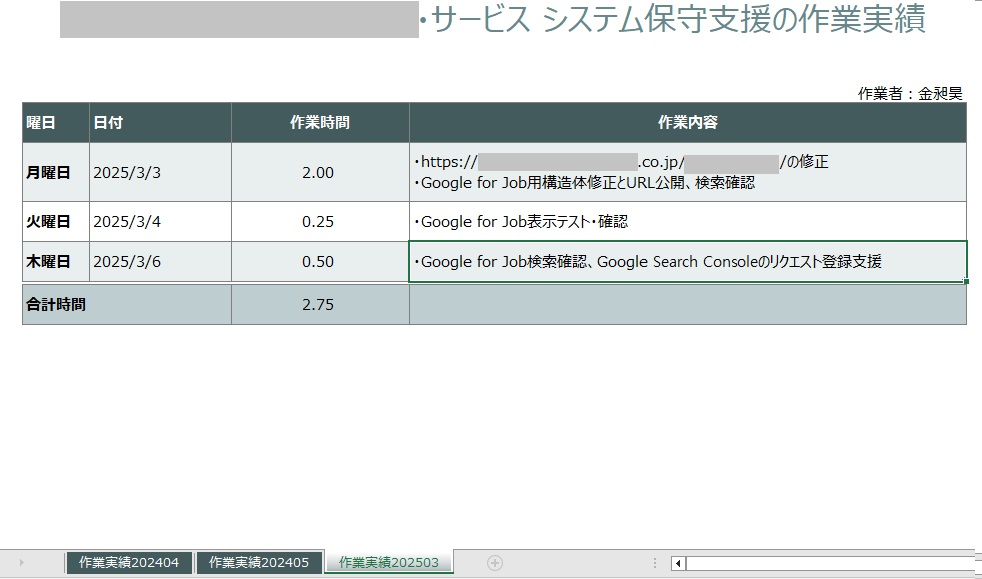
Task: Select the 2.75 total hours cell
Action: click(320, 305)
